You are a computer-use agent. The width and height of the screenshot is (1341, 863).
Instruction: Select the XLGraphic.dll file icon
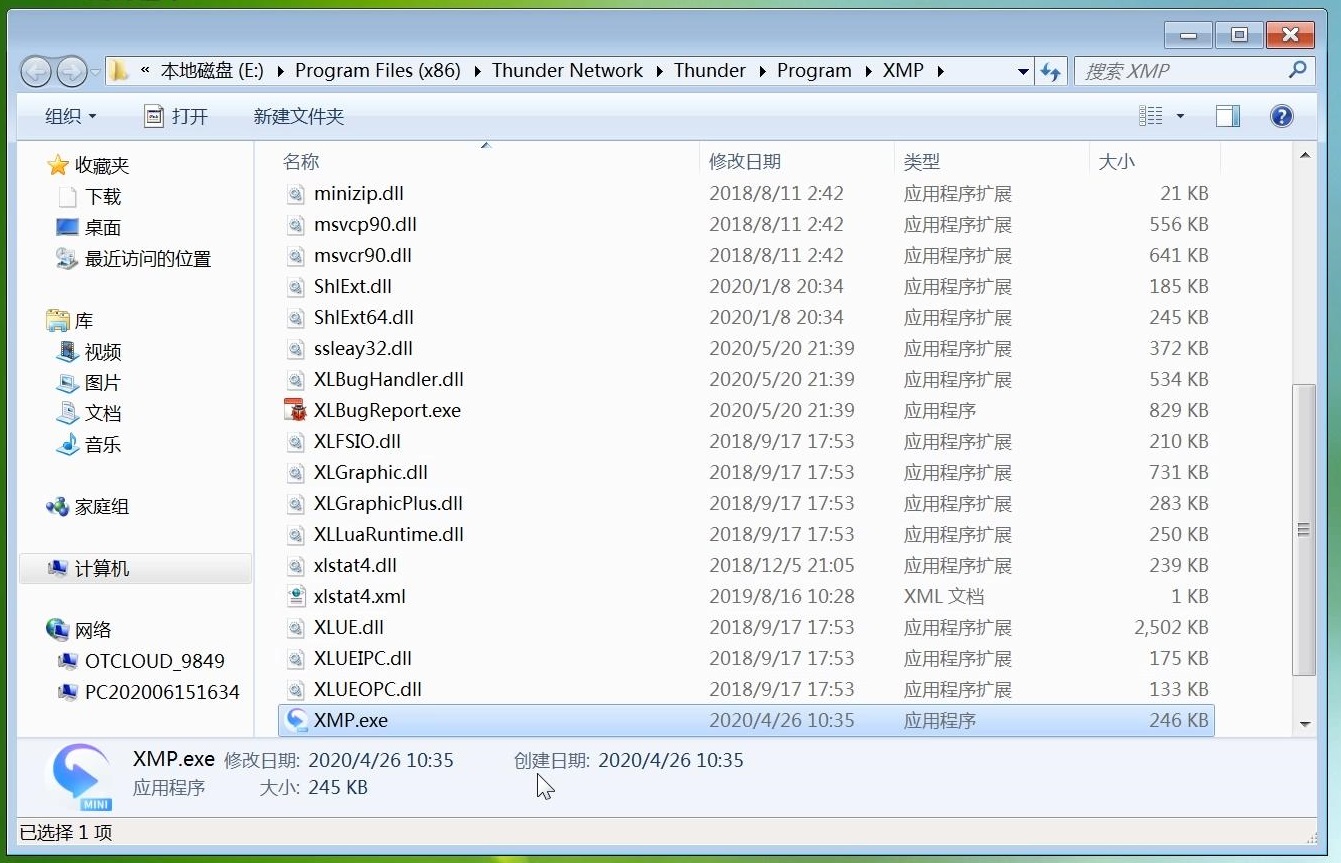[x=296, y=473]
